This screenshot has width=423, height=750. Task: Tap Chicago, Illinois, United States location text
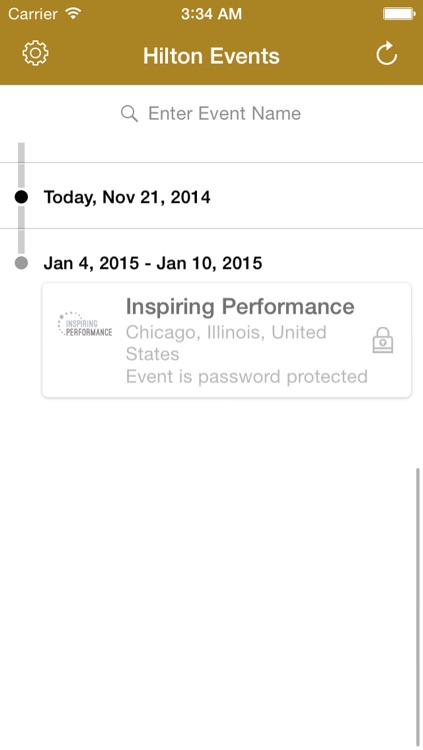pos(226,343)
